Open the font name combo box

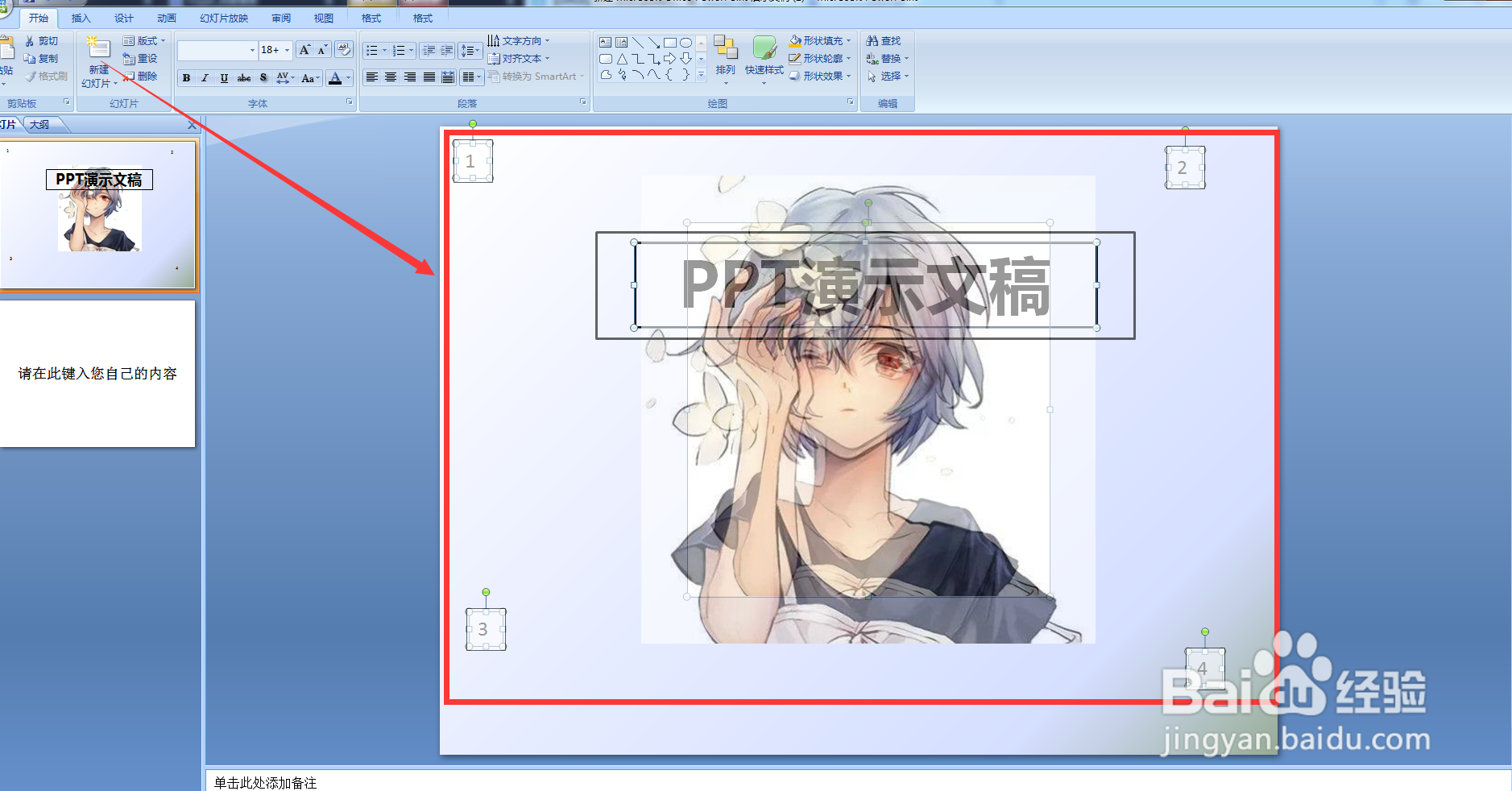(217, 50)
